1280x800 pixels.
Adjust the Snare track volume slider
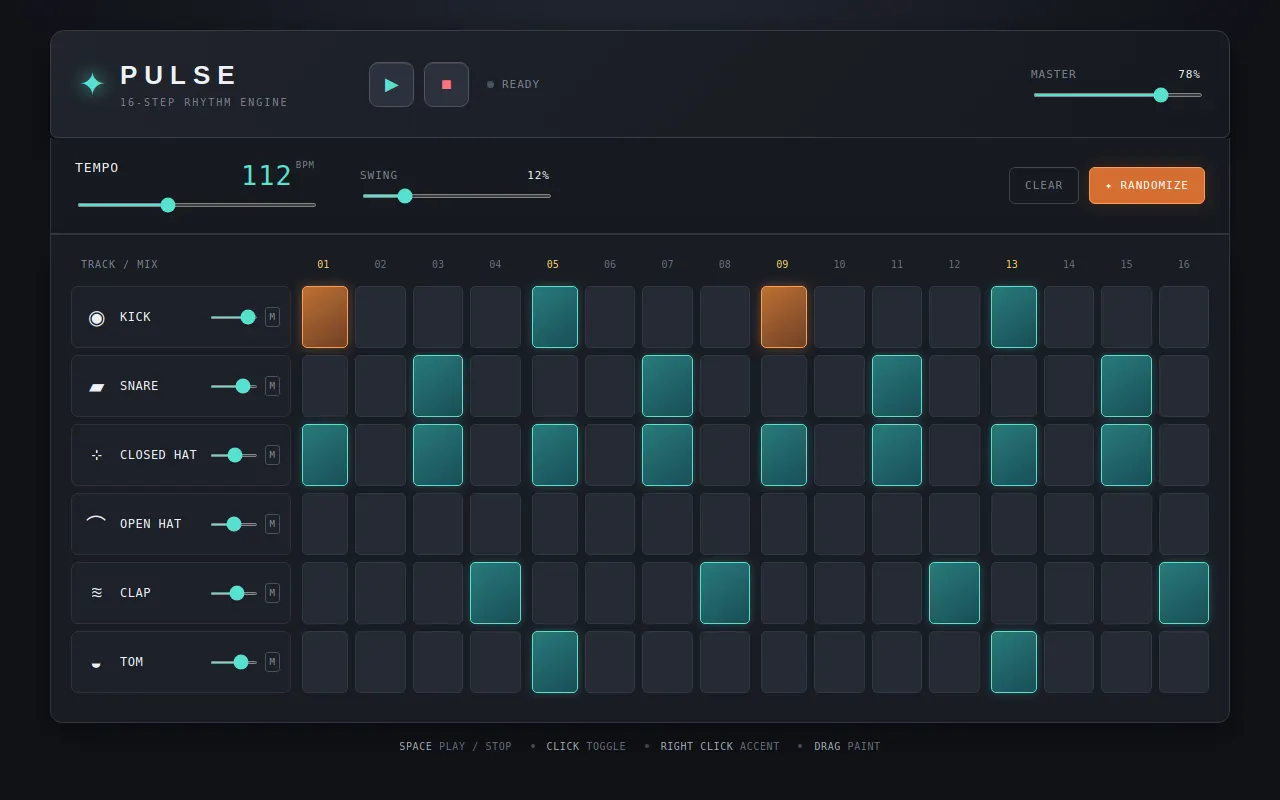[234, 386]
